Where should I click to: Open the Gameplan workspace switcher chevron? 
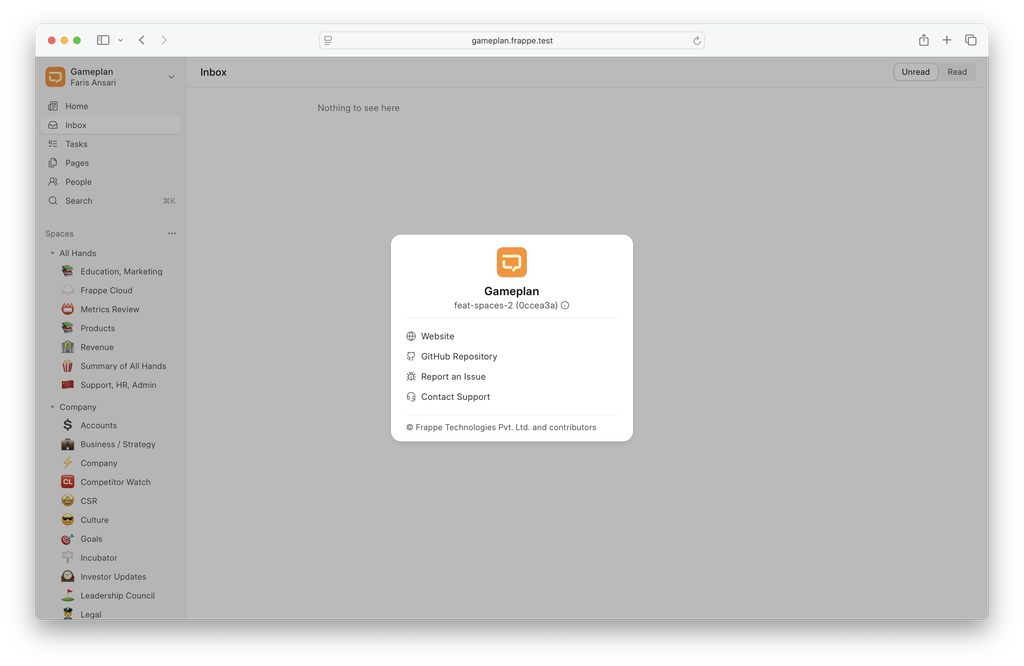pyautogui.click(x=171, y=75)
